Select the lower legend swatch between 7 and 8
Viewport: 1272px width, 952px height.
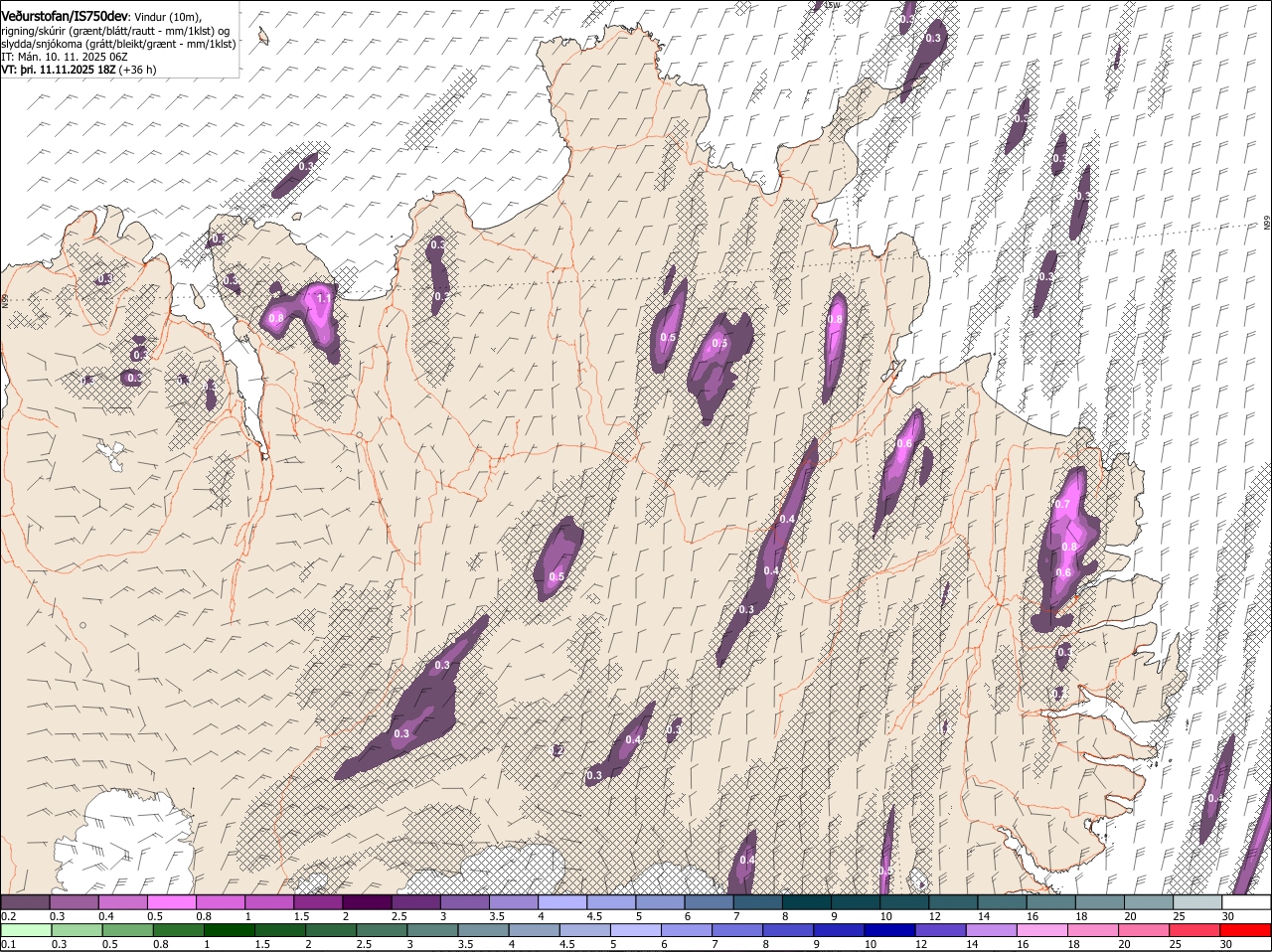coord(739,931)
